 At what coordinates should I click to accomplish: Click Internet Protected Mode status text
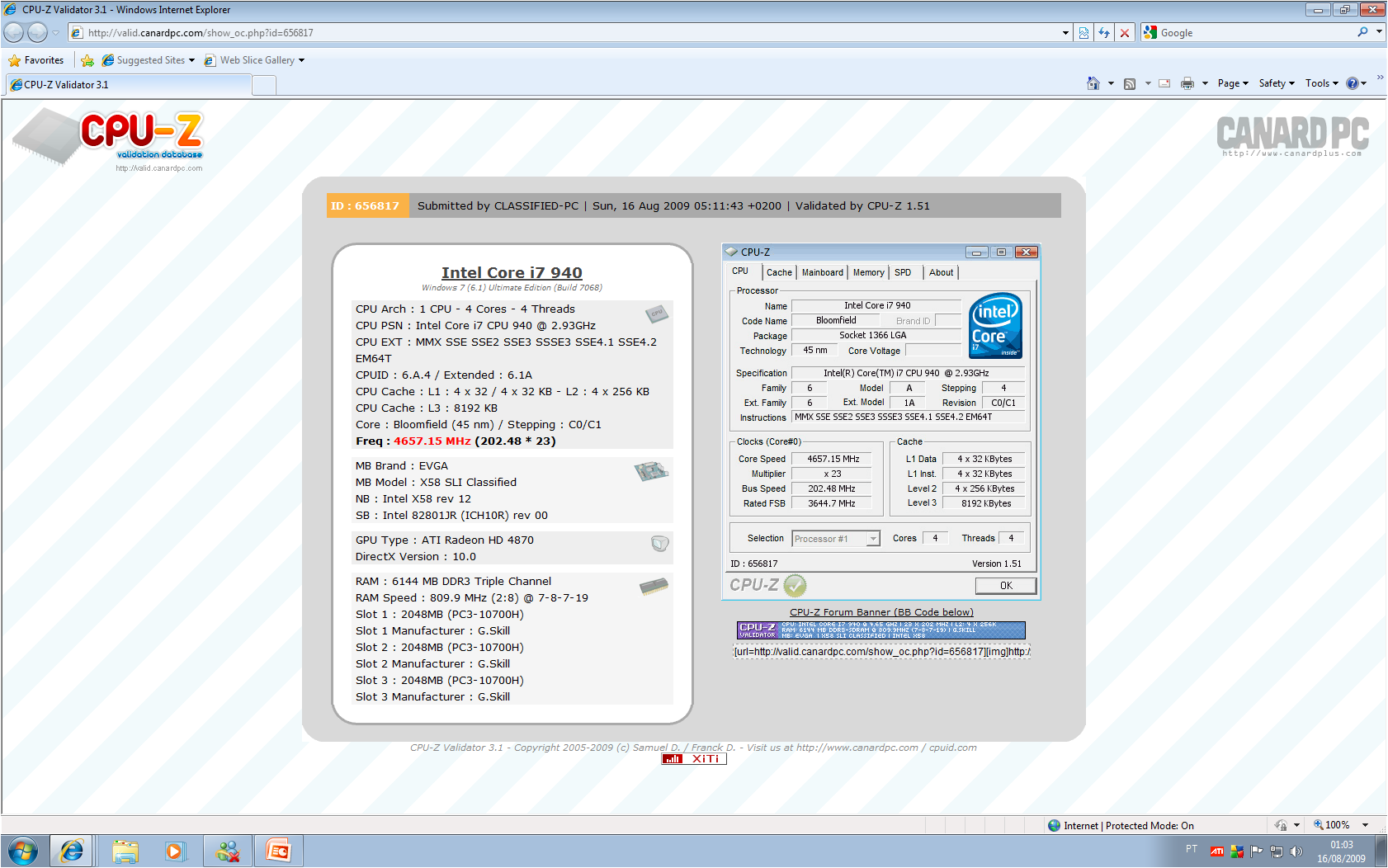1128,826
